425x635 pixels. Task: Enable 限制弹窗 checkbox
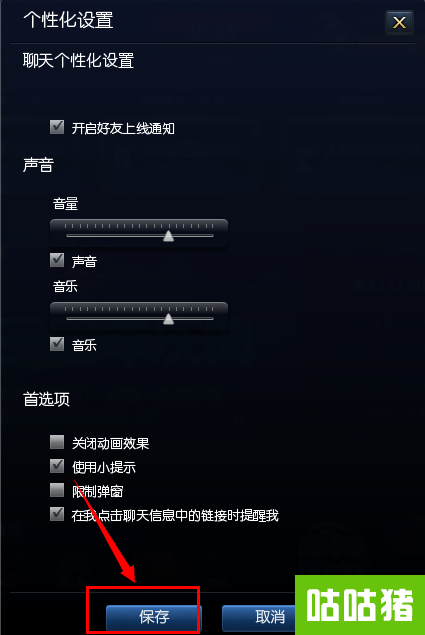[57, 490]
